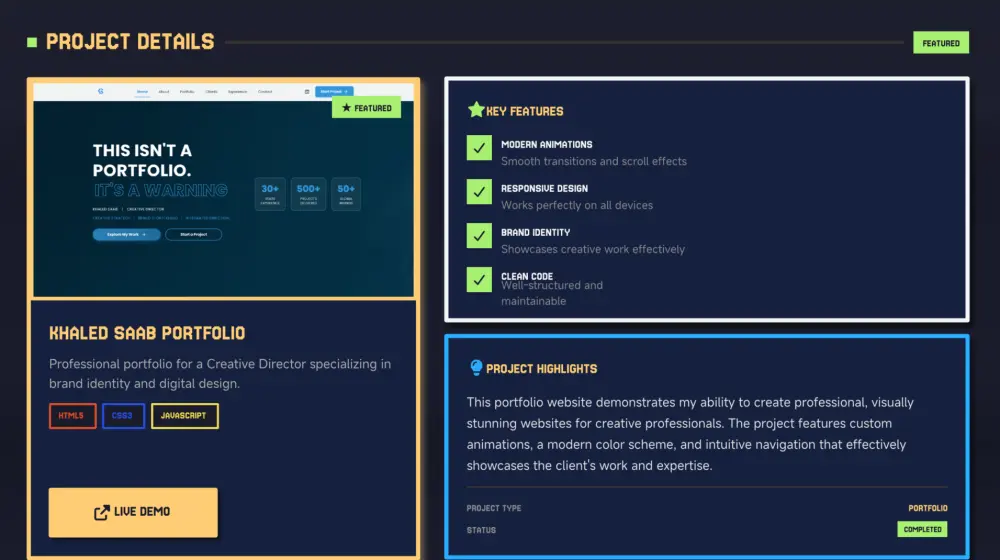1000x560 pixels.
Task: Open the Live Demo button
Action: coord(133,512)
